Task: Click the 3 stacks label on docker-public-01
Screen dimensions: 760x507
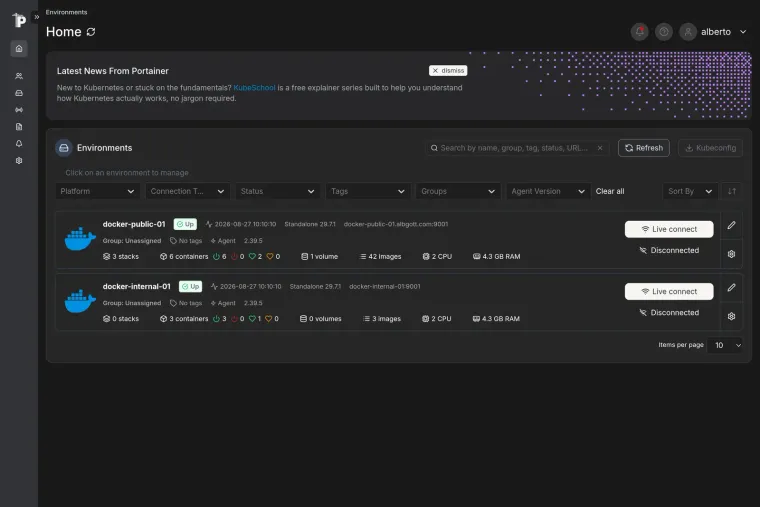Action: coord(121,257)
